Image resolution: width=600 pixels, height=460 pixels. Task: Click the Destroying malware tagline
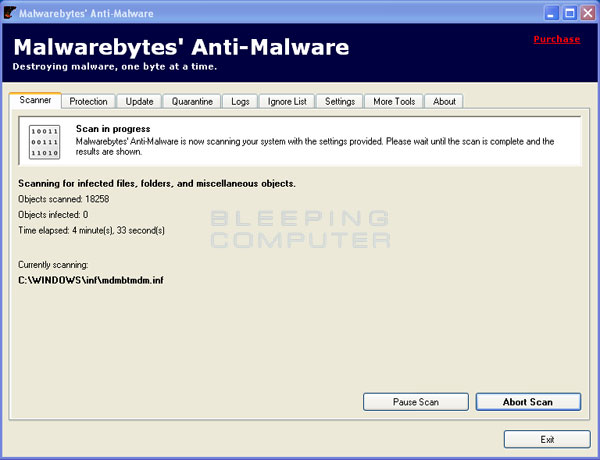(x=115, y=67)
